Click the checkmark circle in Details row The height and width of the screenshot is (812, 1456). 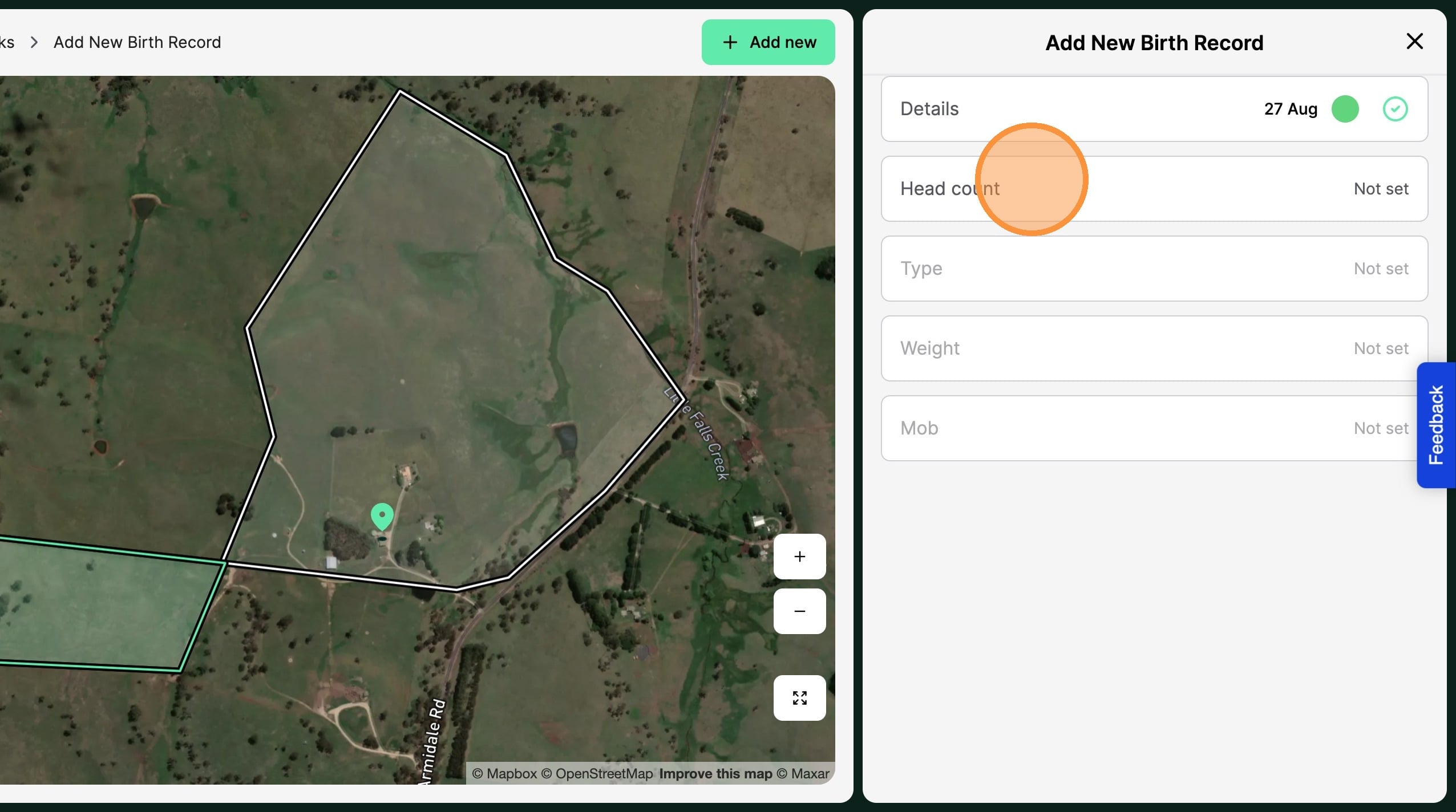[1395, 109]
